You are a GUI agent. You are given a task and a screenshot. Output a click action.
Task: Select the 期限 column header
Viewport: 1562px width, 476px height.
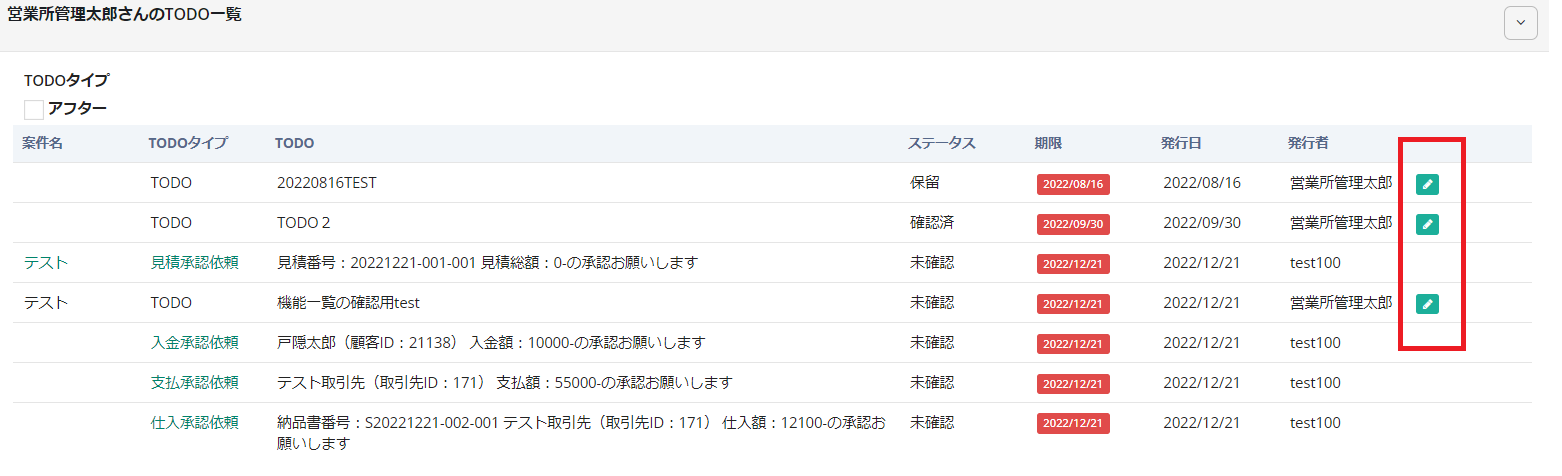tap(1050, 143)
